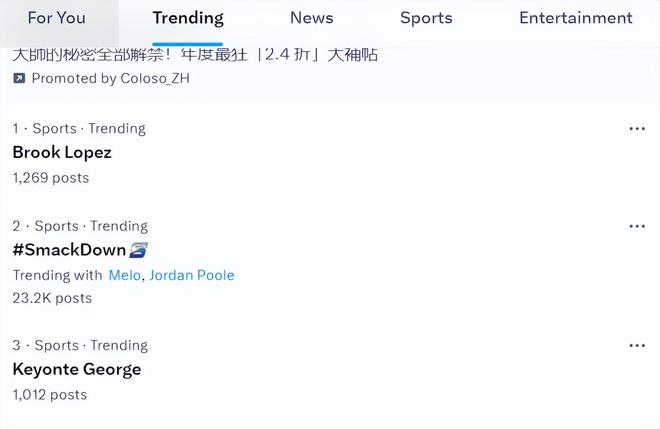Click the SmackDown logo emoji after hashtag
The width and height of the screenshot is (660, 429).
139,250
